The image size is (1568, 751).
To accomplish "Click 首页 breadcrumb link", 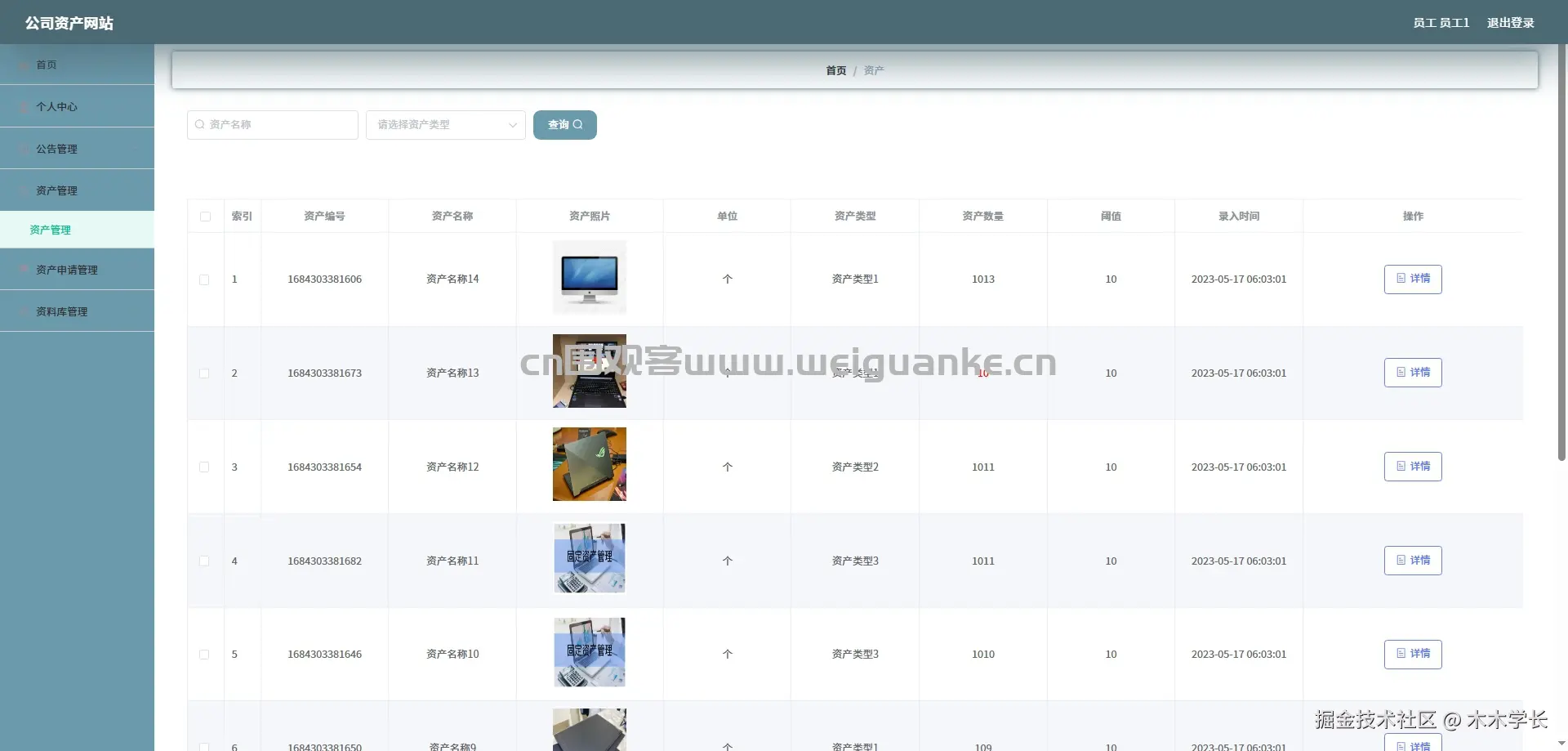I will click(x=835, y=71).
